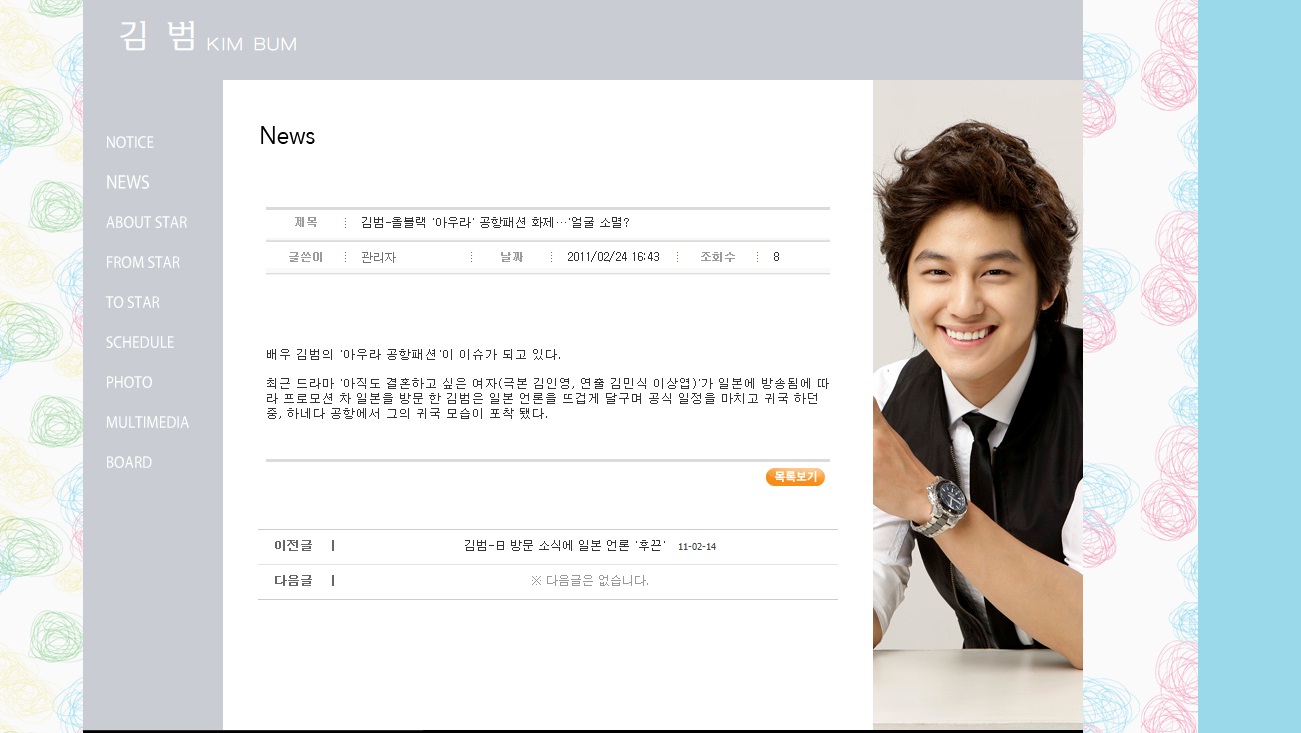Click the orange 목록보기 list button
This screenshot has width=1301, height=733.
click(x=795, y=477)
